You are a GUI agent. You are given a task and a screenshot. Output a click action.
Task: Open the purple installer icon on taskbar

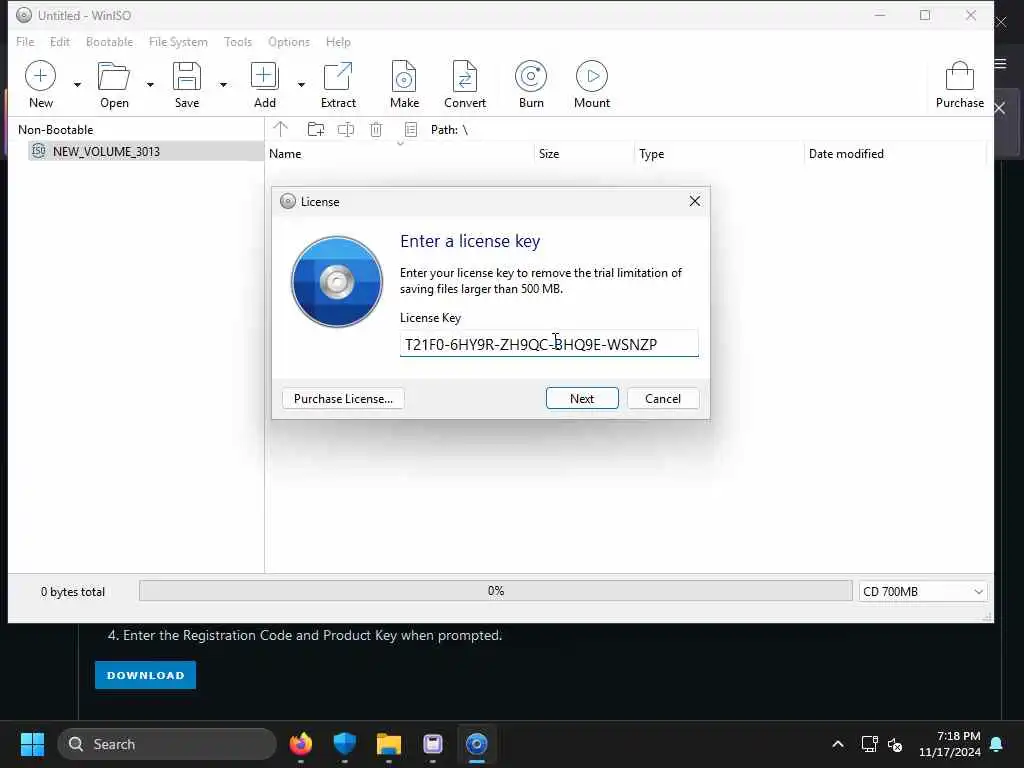[x=432, y=744]
